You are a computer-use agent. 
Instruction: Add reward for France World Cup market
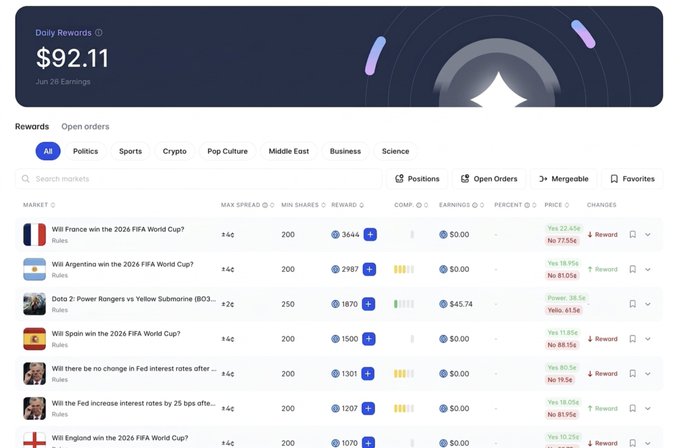point(370,235)
